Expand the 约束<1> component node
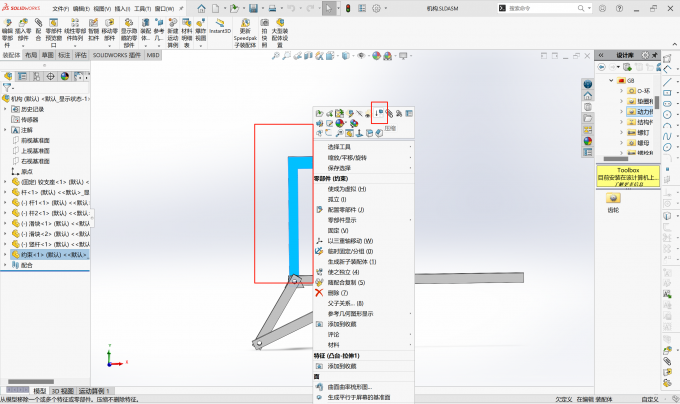The width and height of the screenshot is (680, 404). point(5,254)
